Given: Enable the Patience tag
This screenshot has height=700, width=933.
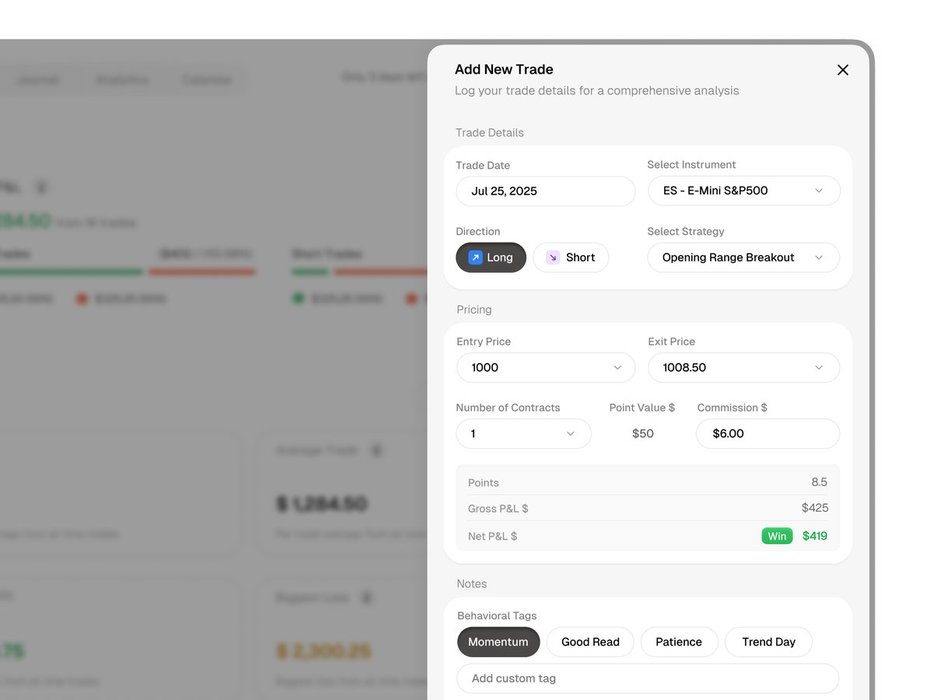Looking at the screenshot, I should click(679, 642).
